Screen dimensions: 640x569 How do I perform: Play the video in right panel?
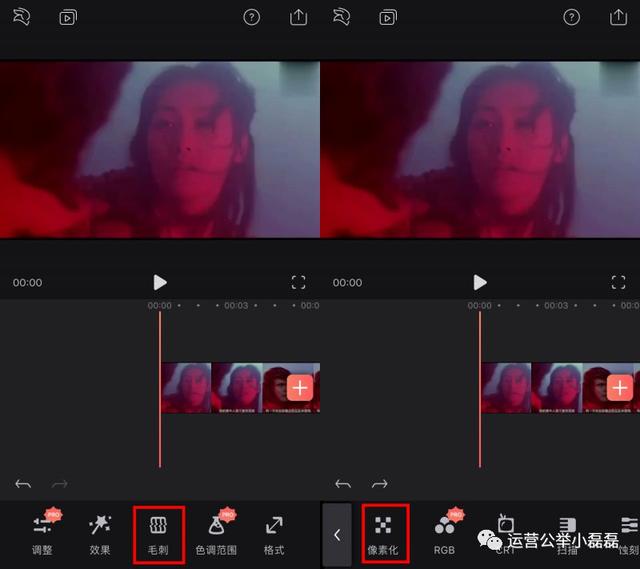click(x=480, y=282)
